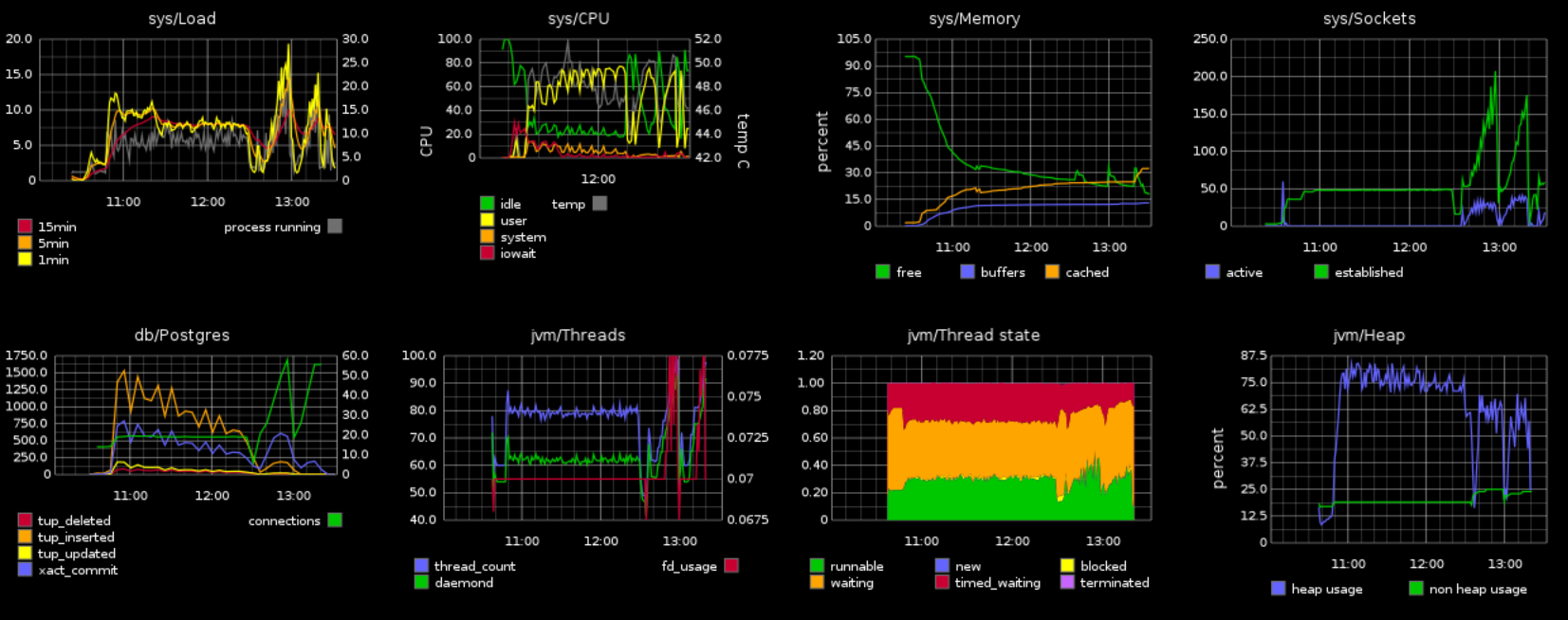The height and width of the screenshot is (620, 1568).
Task: Select the green connections legend swatch
Action: pyautogui.click(x=335, y=520)
